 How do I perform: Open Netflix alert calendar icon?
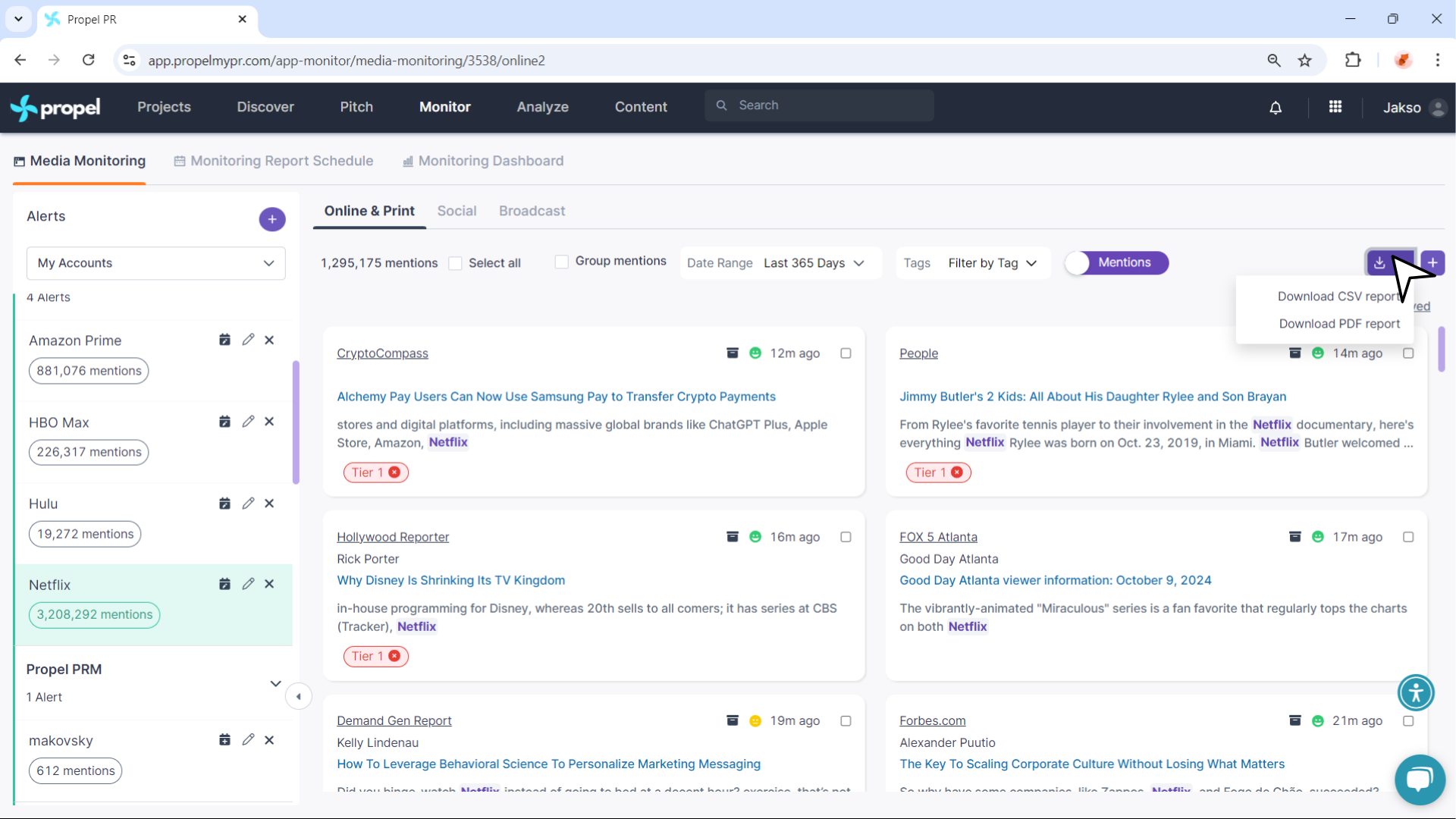224,584
